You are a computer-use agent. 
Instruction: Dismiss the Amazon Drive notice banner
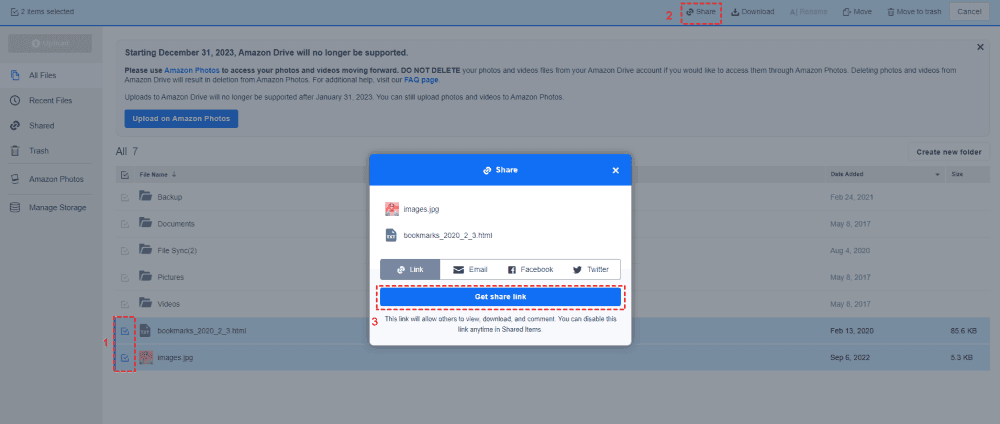pyautogui.click(x=980, y=47)
